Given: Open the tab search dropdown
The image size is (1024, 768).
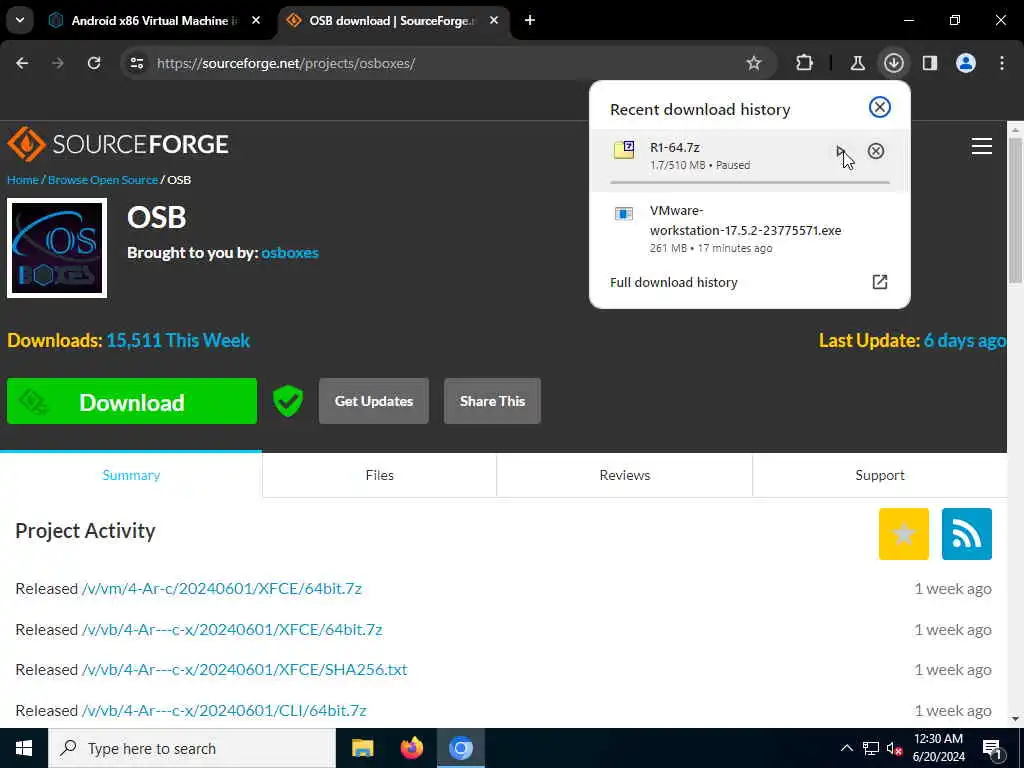Looking at the screenshot, I should (20, 20).
